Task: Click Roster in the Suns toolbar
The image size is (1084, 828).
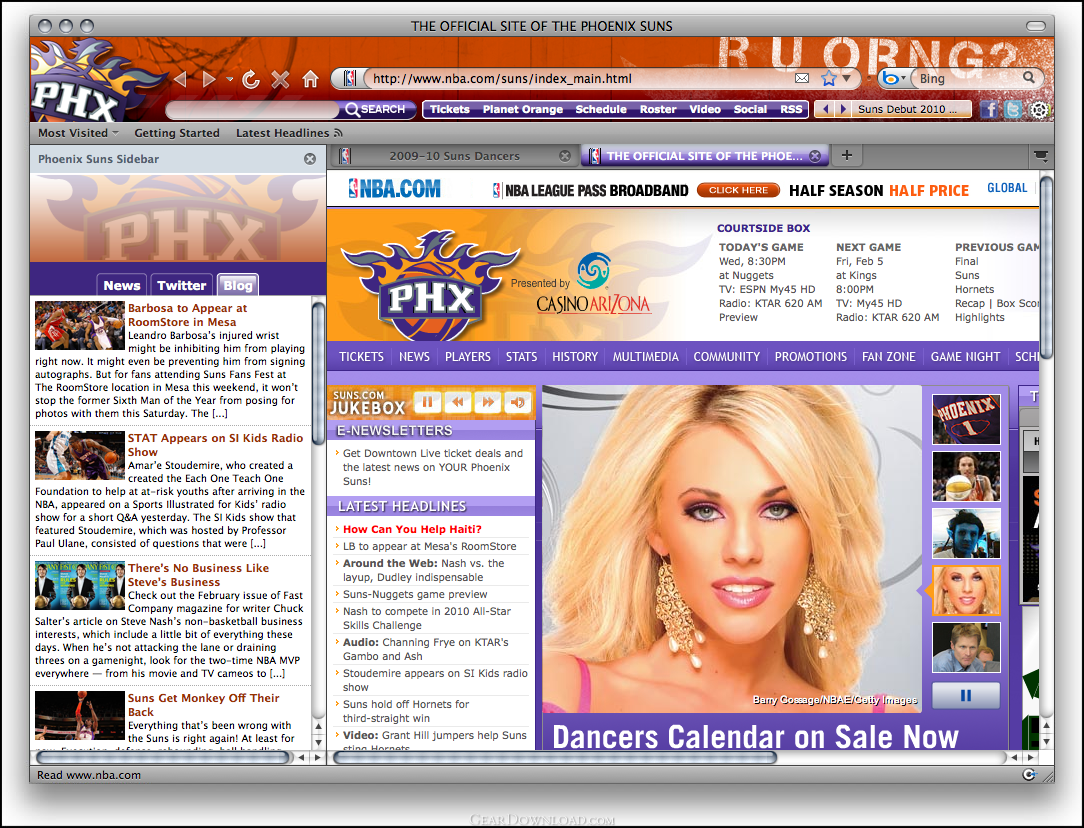Action: pyautogui.click(x=658, y=109)
